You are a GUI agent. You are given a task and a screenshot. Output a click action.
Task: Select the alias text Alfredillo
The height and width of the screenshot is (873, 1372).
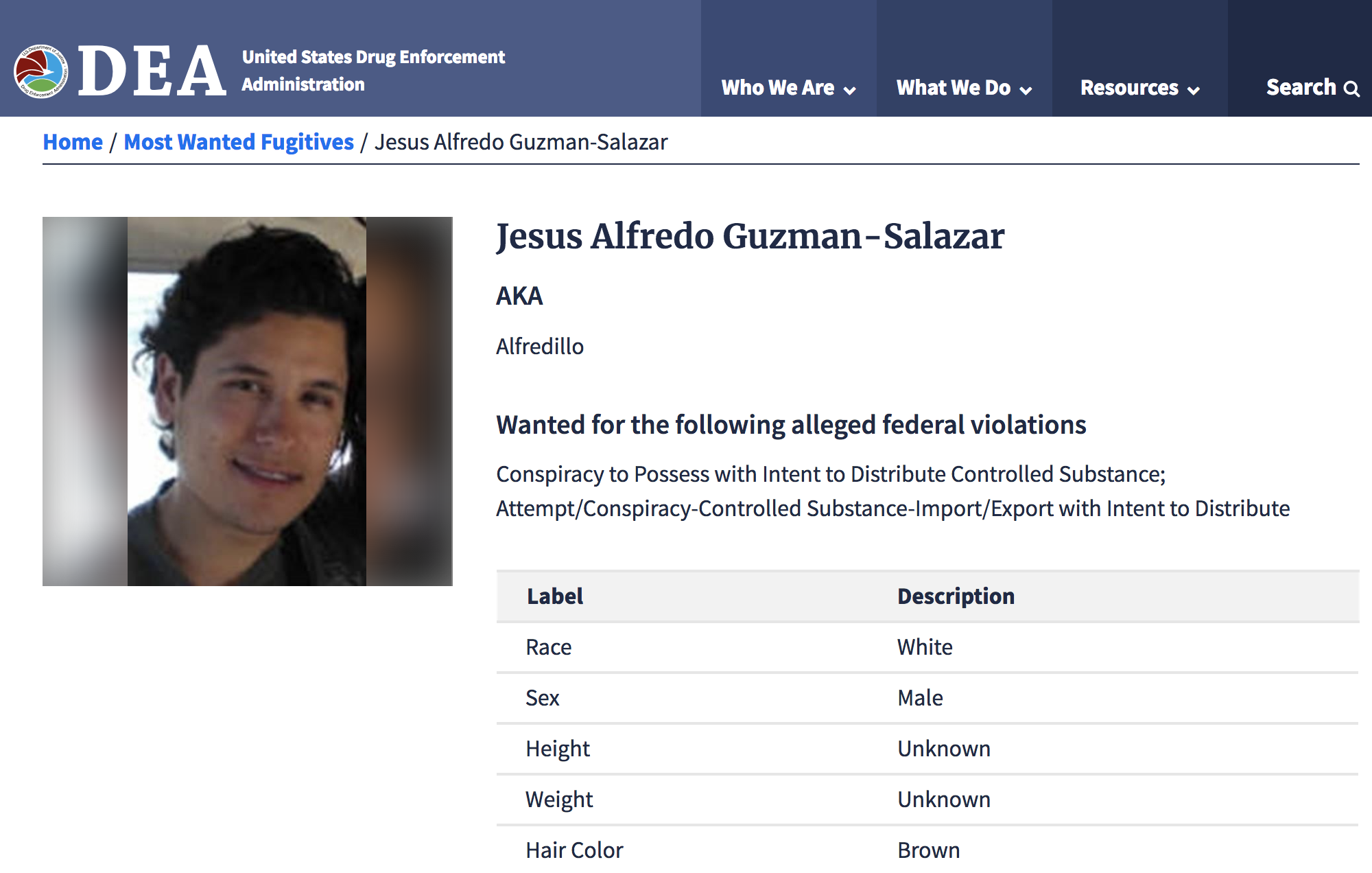pyautogui.click(x=539, y=347)
